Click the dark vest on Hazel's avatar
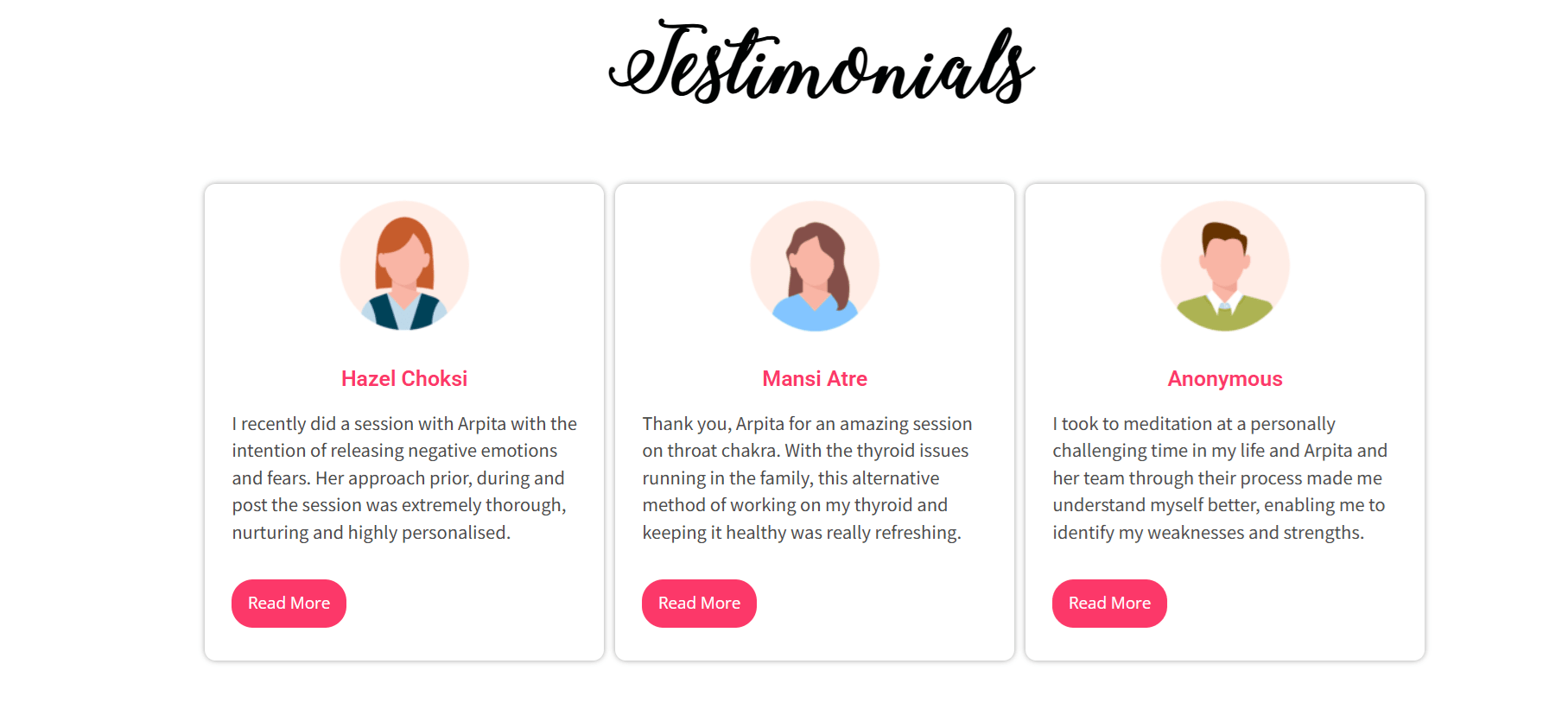 [404, 313]
